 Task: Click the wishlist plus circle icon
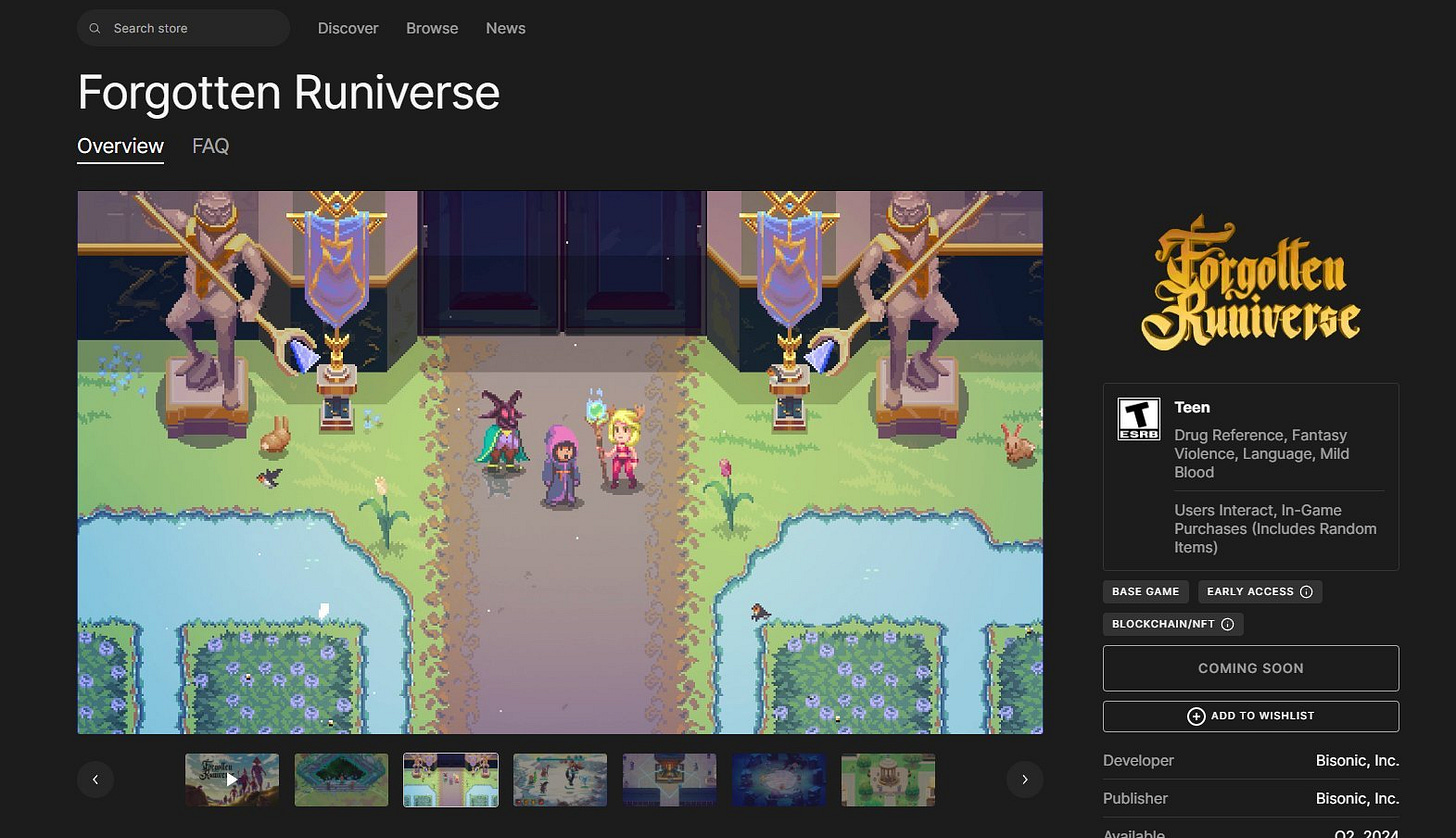(1195, 716)
